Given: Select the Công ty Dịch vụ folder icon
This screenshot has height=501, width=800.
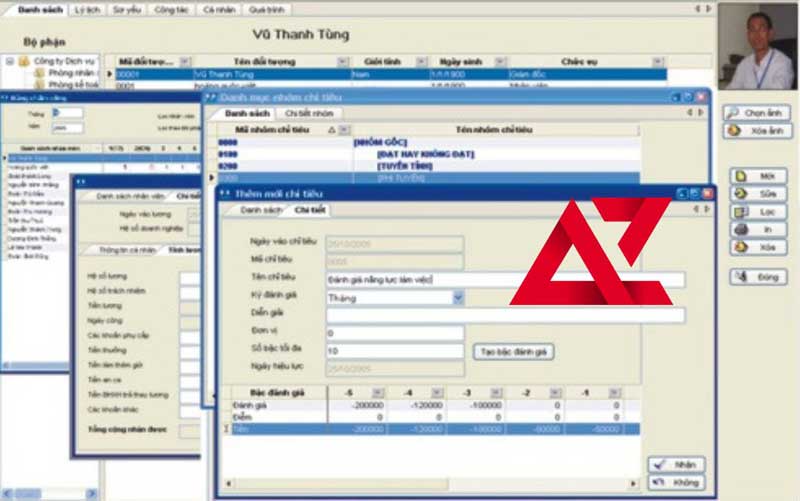Looking at the screenshot, I should point(24,61).
